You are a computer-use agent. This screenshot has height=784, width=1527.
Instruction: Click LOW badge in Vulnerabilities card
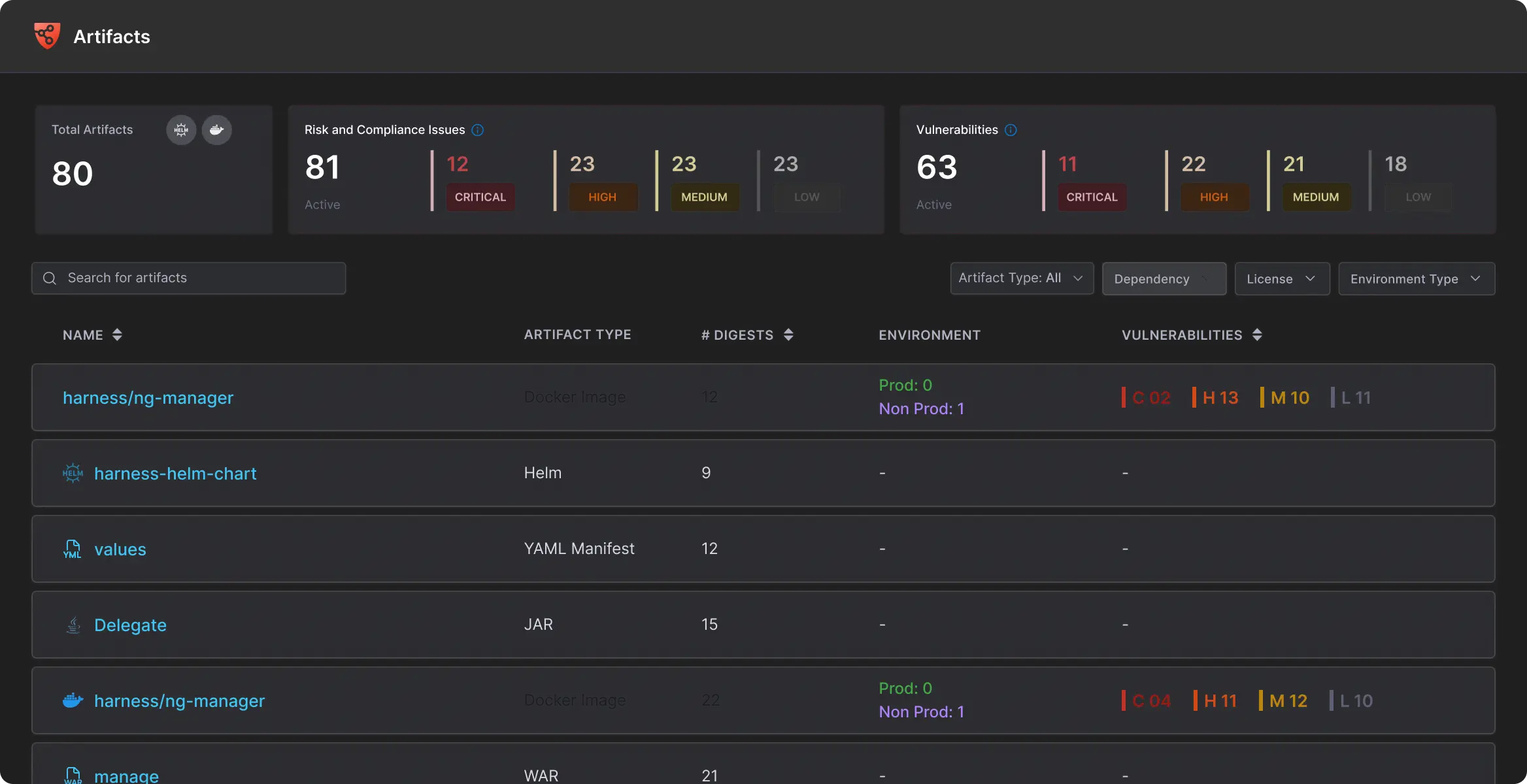coord(1418,197)
